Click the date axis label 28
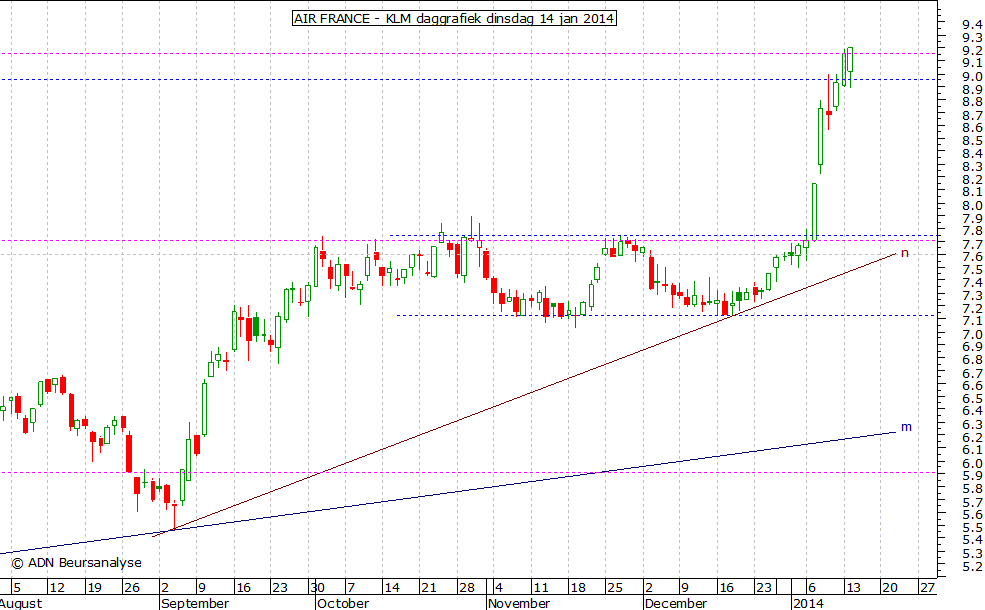The width and height of the screenshot is (985, 610). 467,588
